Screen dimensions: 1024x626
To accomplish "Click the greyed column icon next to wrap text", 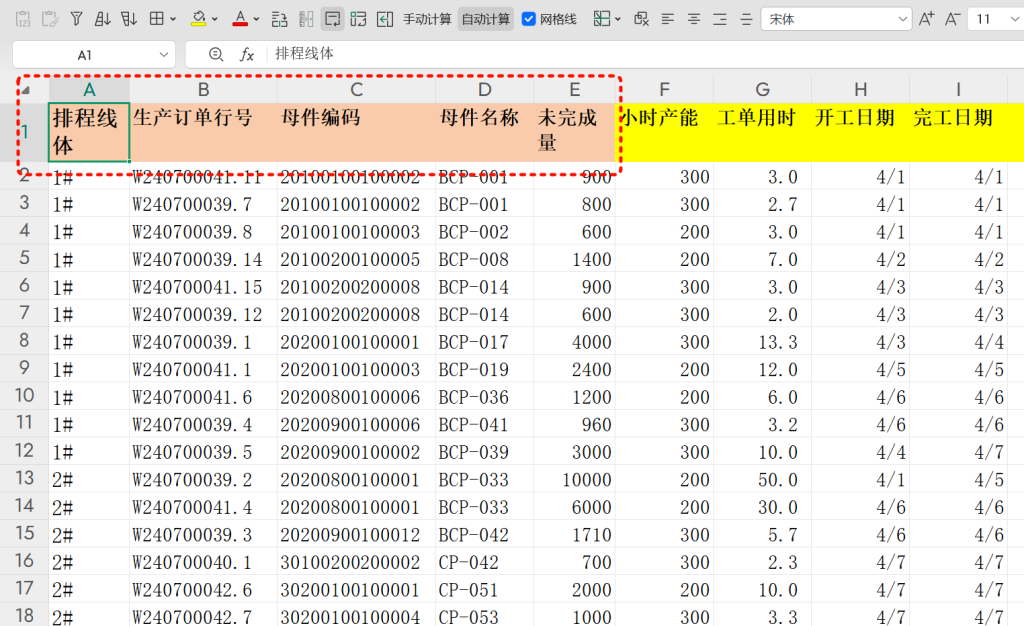I will click(x=306, y=19).
